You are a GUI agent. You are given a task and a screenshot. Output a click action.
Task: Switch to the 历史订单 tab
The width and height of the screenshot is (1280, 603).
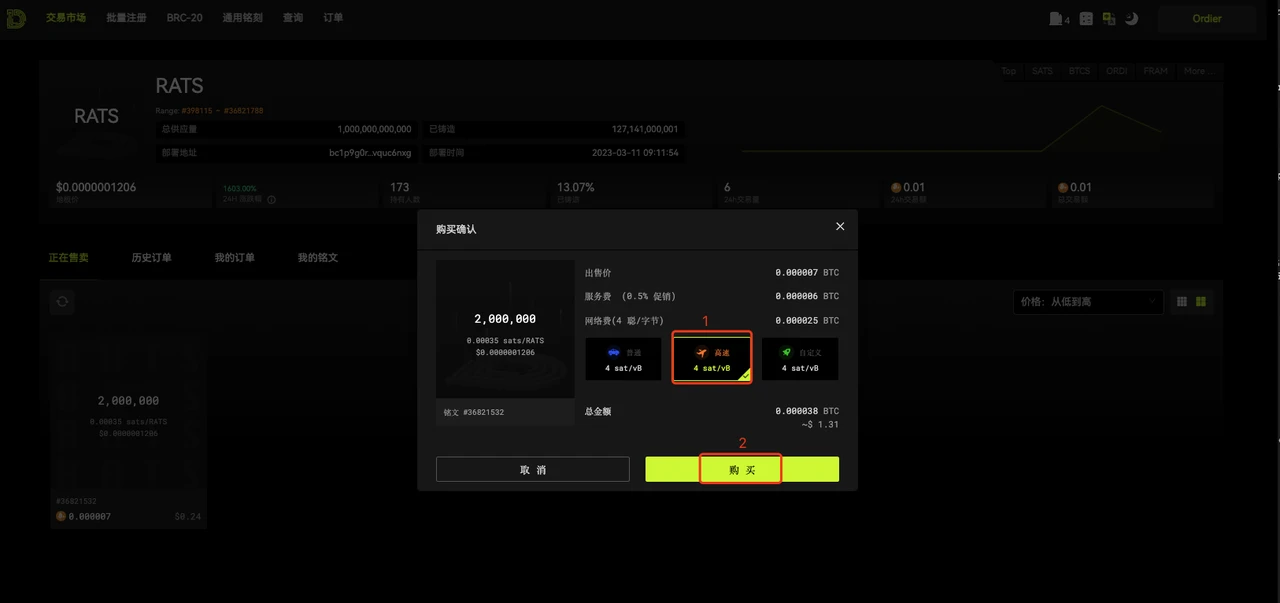(151, 258)
